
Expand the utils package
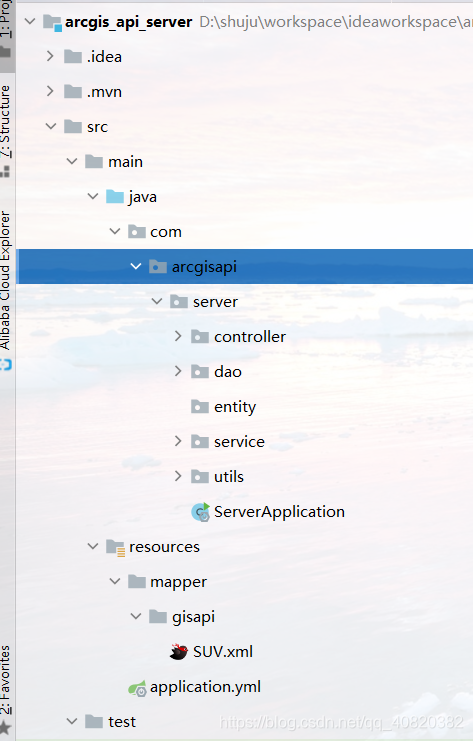coord(178,476)
